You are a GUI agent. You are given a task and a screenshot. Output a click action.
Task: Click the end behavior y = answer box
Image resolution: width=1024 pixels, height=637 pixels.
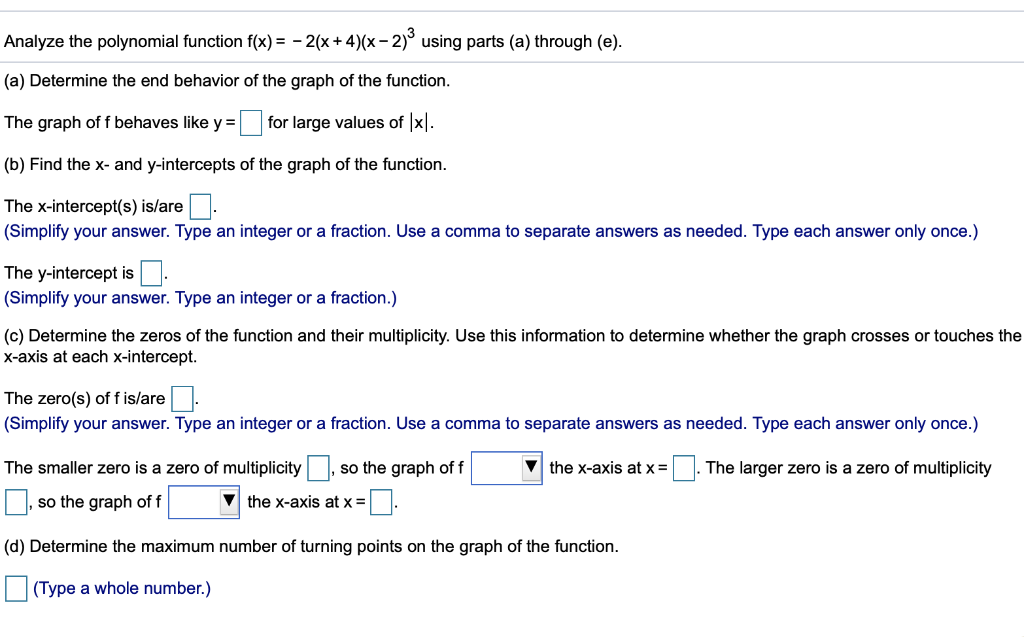(250, 121)
